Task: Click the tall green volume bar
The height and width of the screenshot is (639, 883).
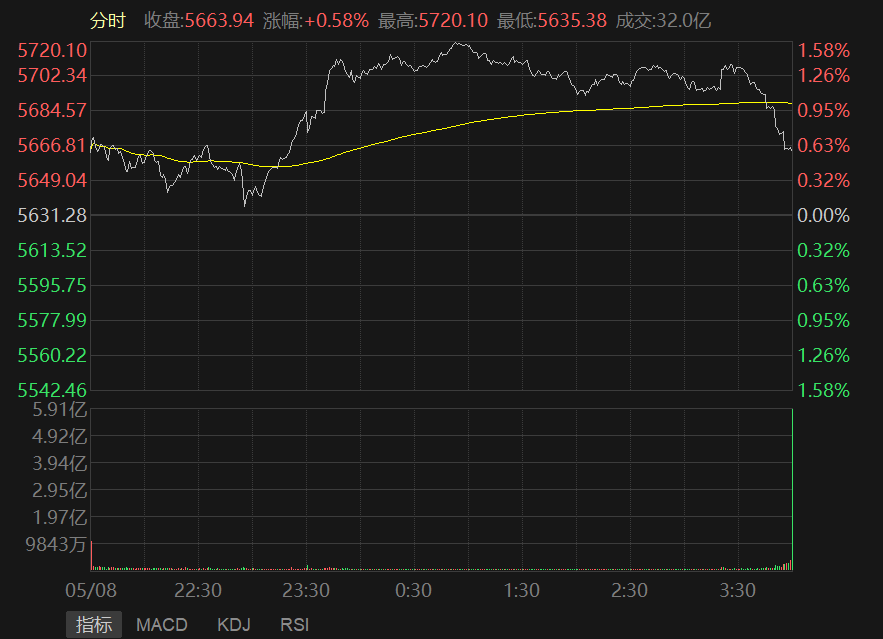Action: [x=791, y=490]
